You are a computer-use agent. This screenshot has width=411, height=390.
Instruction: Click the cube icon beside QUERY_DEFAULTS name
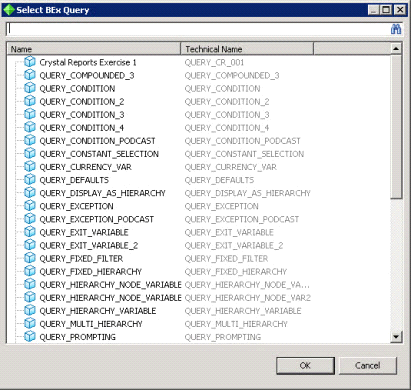tap(30, 180)
